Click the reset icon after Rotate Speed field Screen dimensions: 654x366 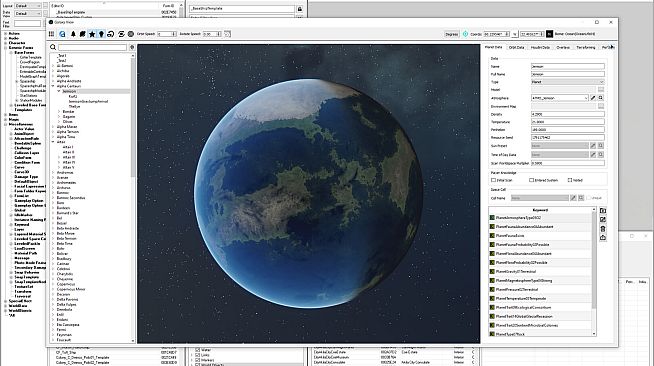tap(227, 34)
